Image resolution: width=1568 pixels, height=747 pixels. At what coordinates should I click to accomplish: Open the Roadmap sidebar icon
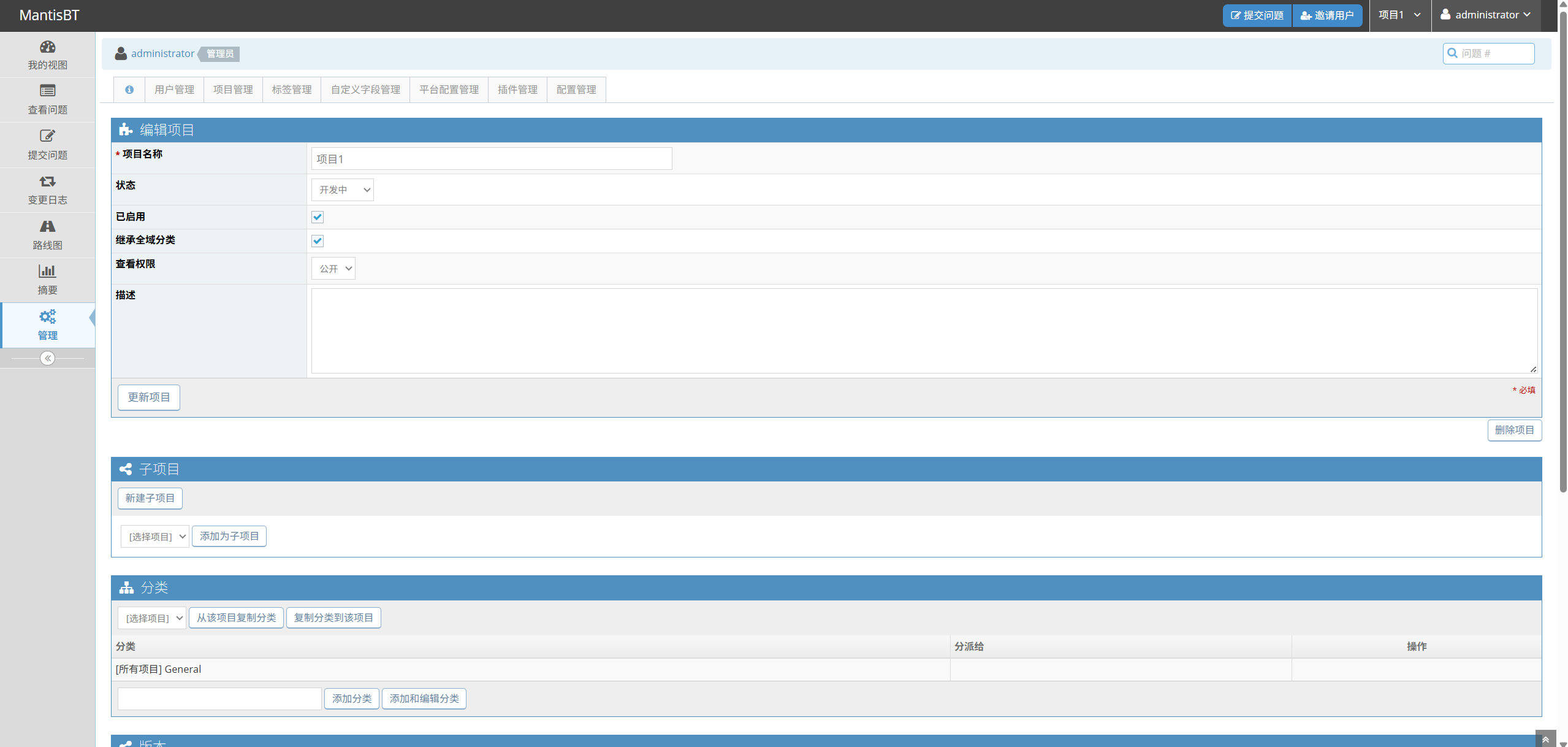(x=47, y=226)
